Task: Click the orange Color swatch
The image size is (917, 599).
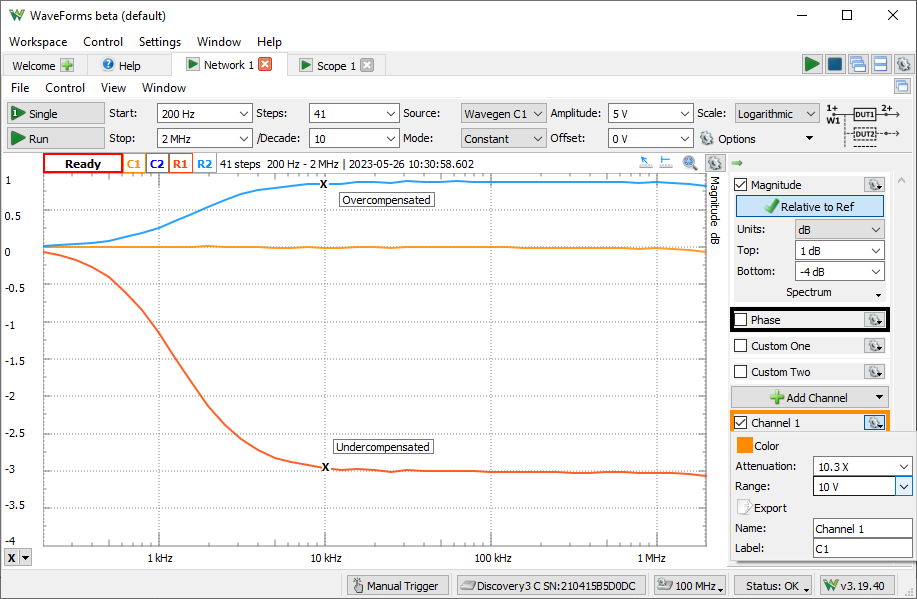Action: coord(744,446)
